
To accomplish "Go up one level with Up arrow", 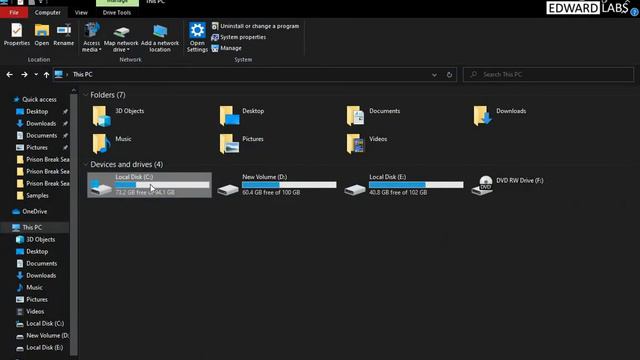I will pos(46,75).
